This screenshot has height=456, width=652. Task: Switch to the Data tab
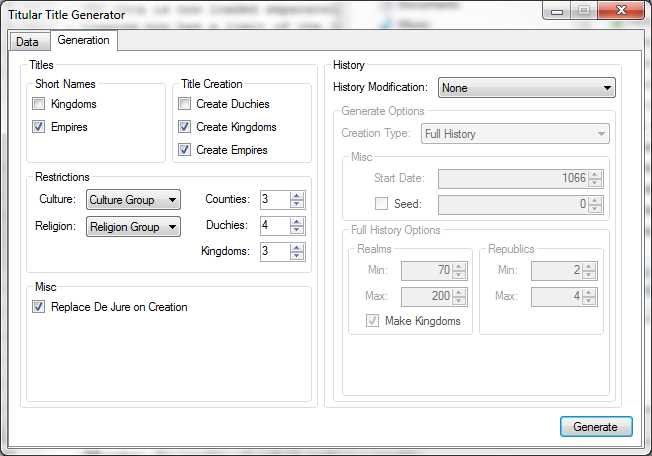27,42
